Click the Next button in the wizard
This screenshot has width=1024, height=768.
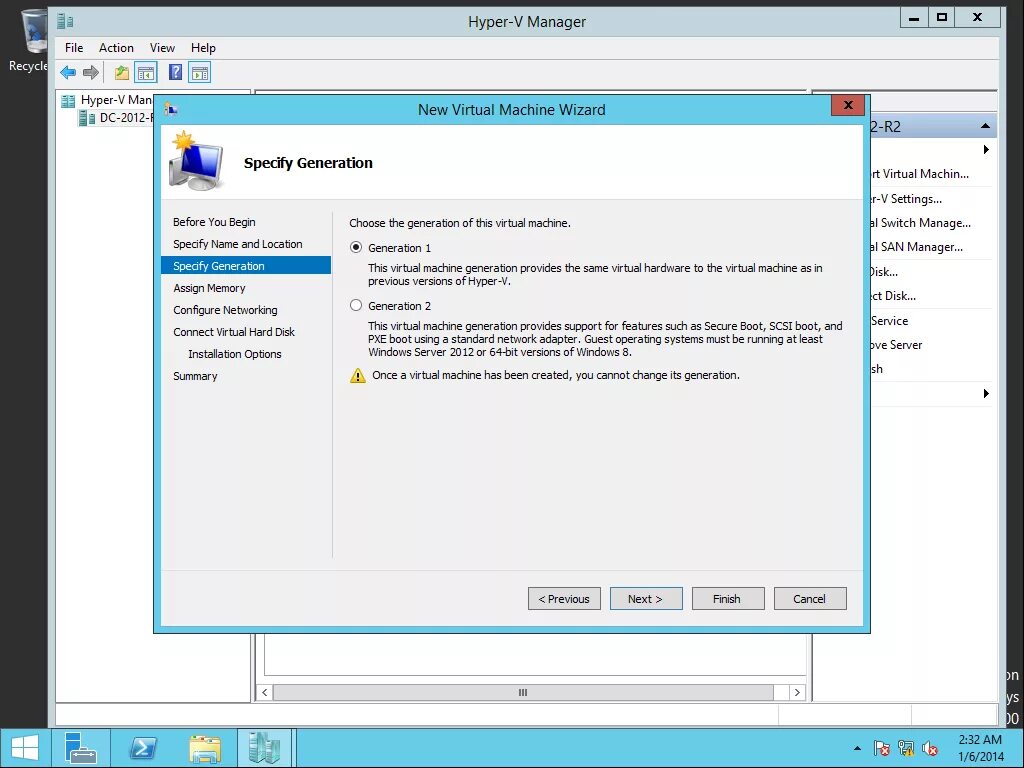[x=646, y=598]
